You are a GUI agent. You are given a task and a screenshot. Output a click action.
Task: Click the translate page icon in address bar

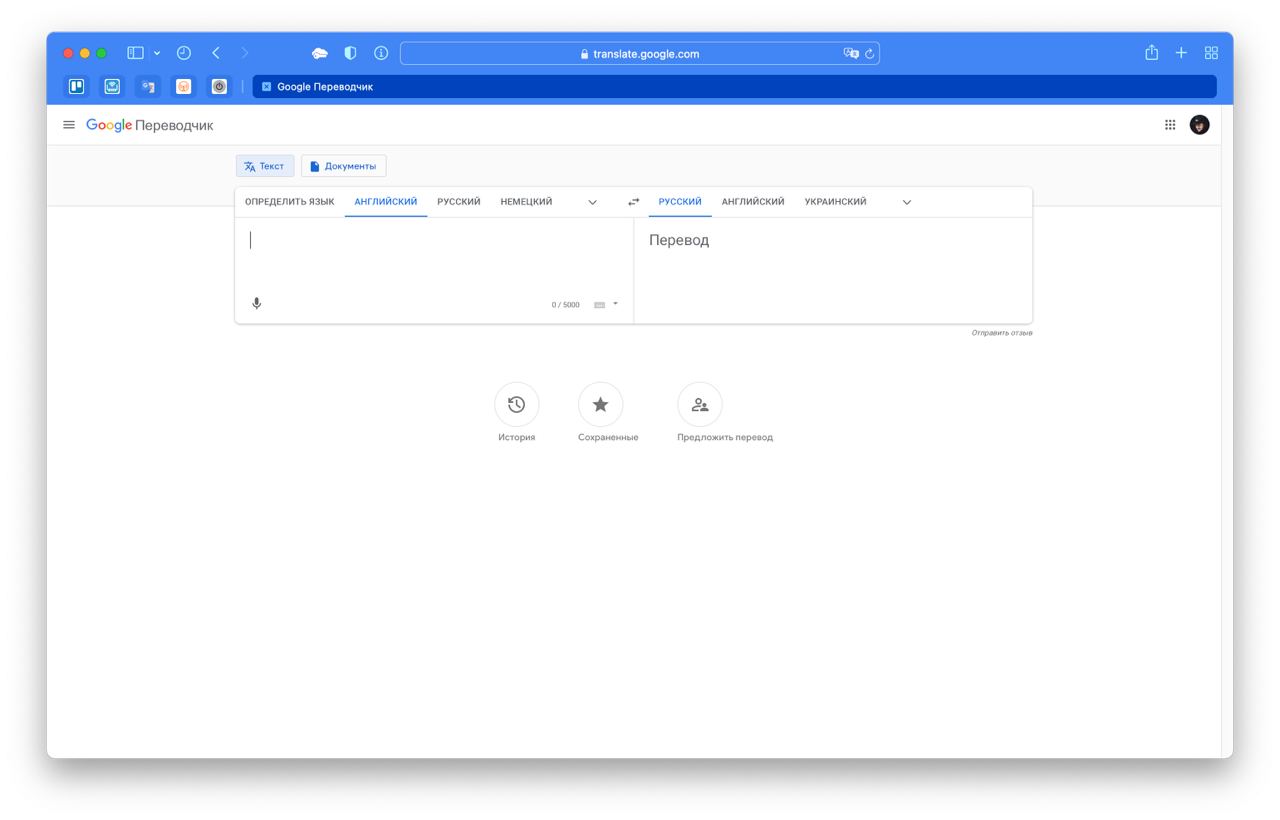(851, 54)
